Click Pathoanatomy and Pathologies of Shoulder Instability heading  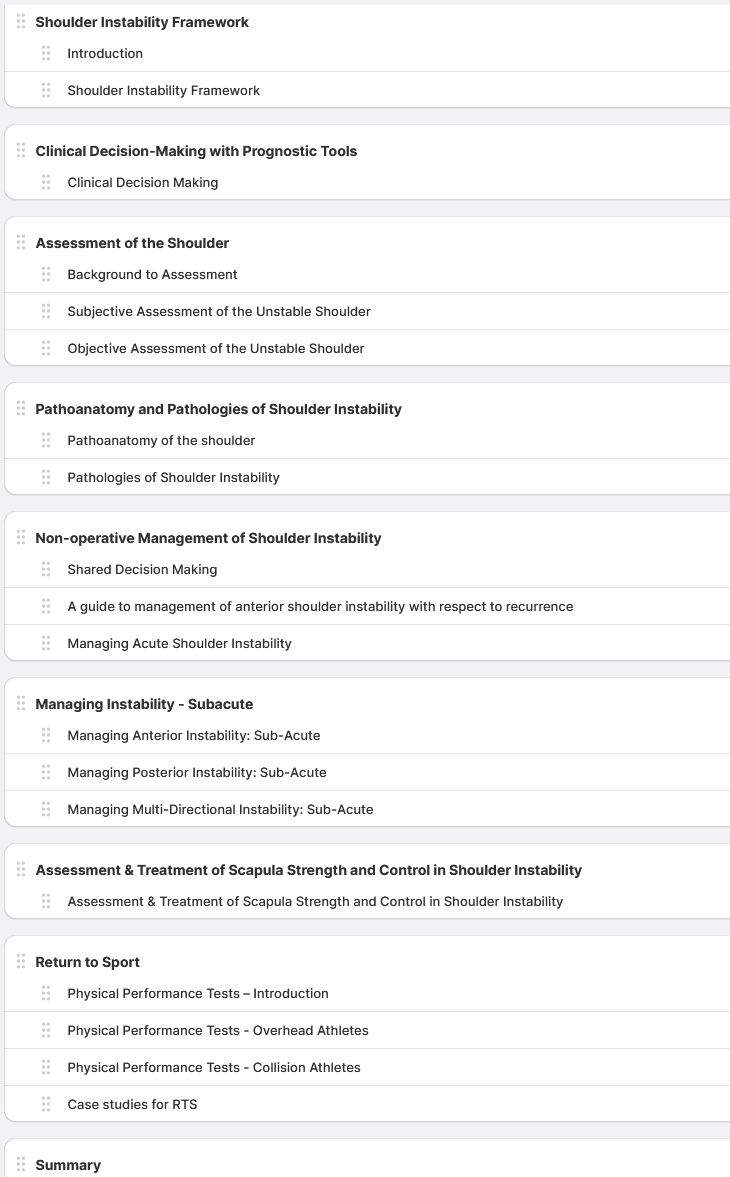pyautogui.click(x=218, y=409)
